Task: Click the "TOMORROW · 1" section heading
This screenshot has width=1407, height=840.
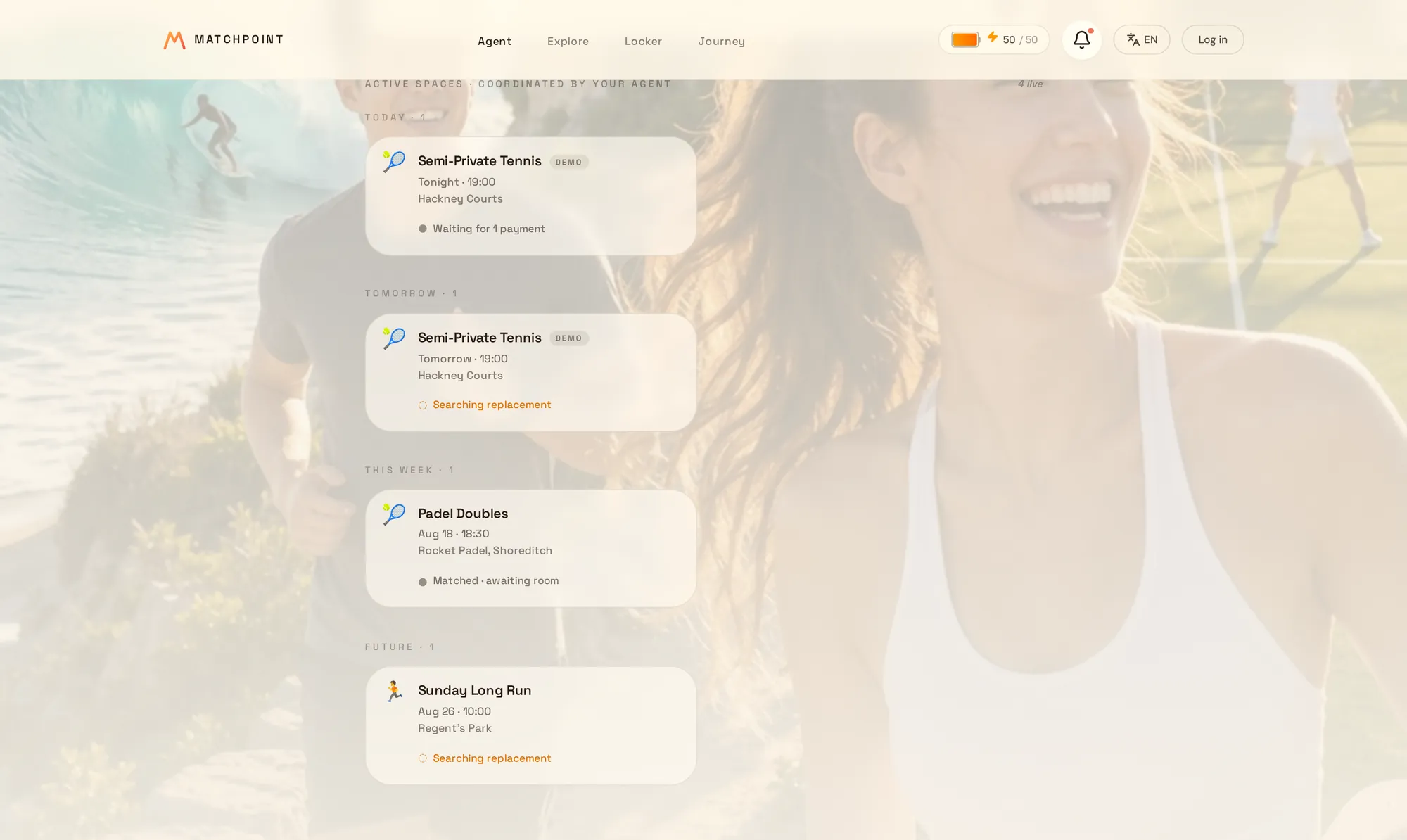Action: coord(412,293)
